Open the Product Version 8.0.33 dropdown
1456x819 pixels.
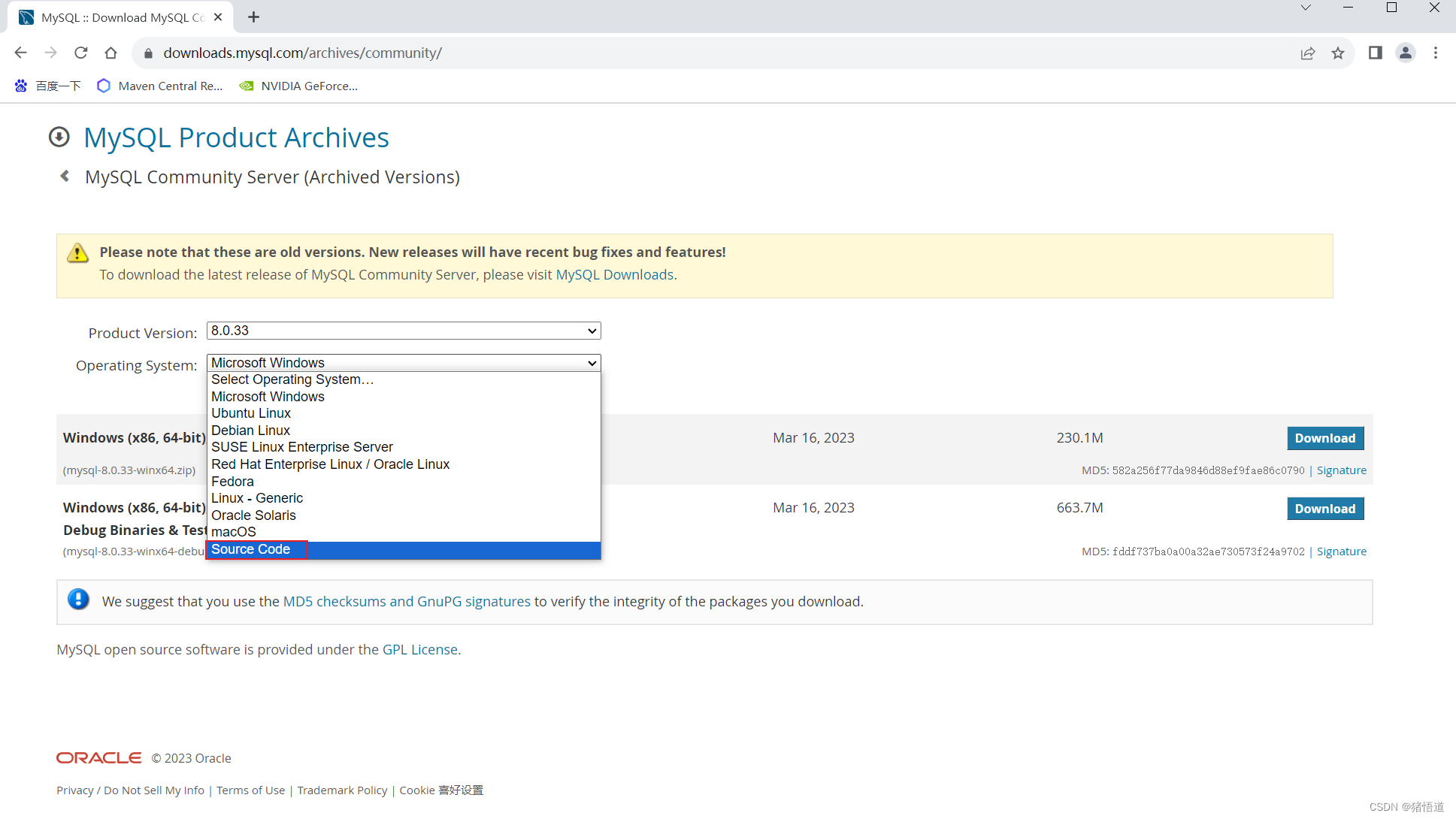click(x=404, y=331)
